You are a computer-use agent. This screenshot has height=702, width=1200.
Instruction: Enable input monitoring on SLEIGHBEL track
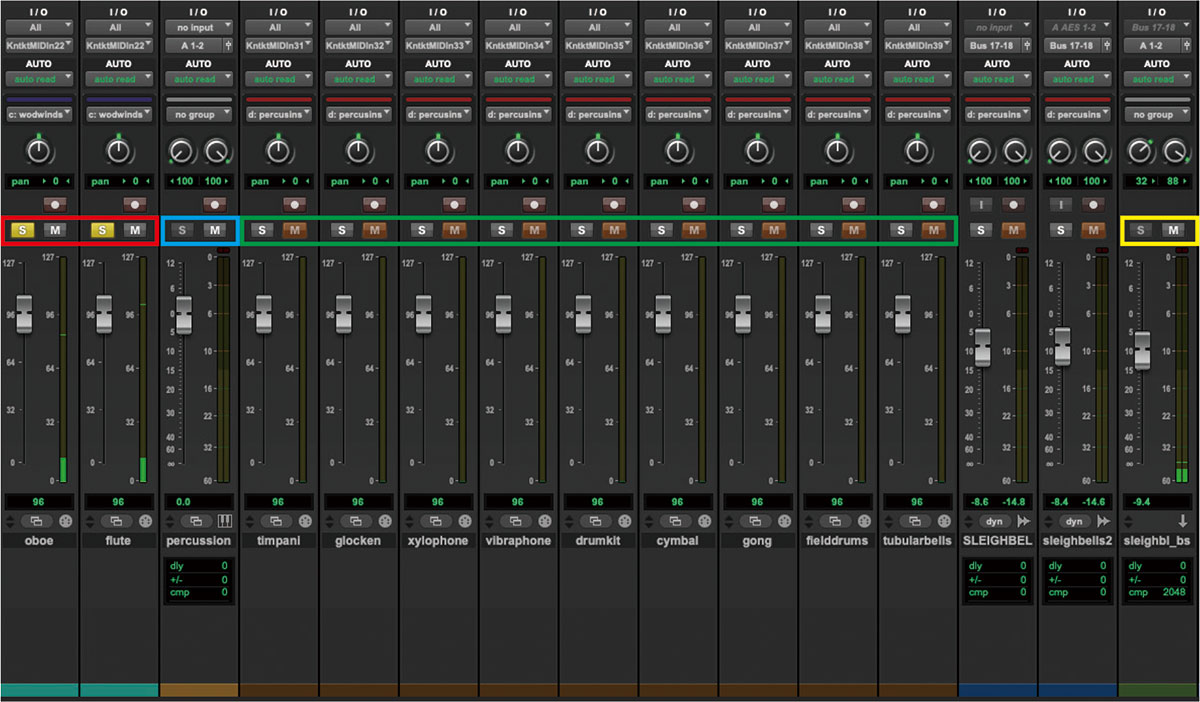[981, 203]
